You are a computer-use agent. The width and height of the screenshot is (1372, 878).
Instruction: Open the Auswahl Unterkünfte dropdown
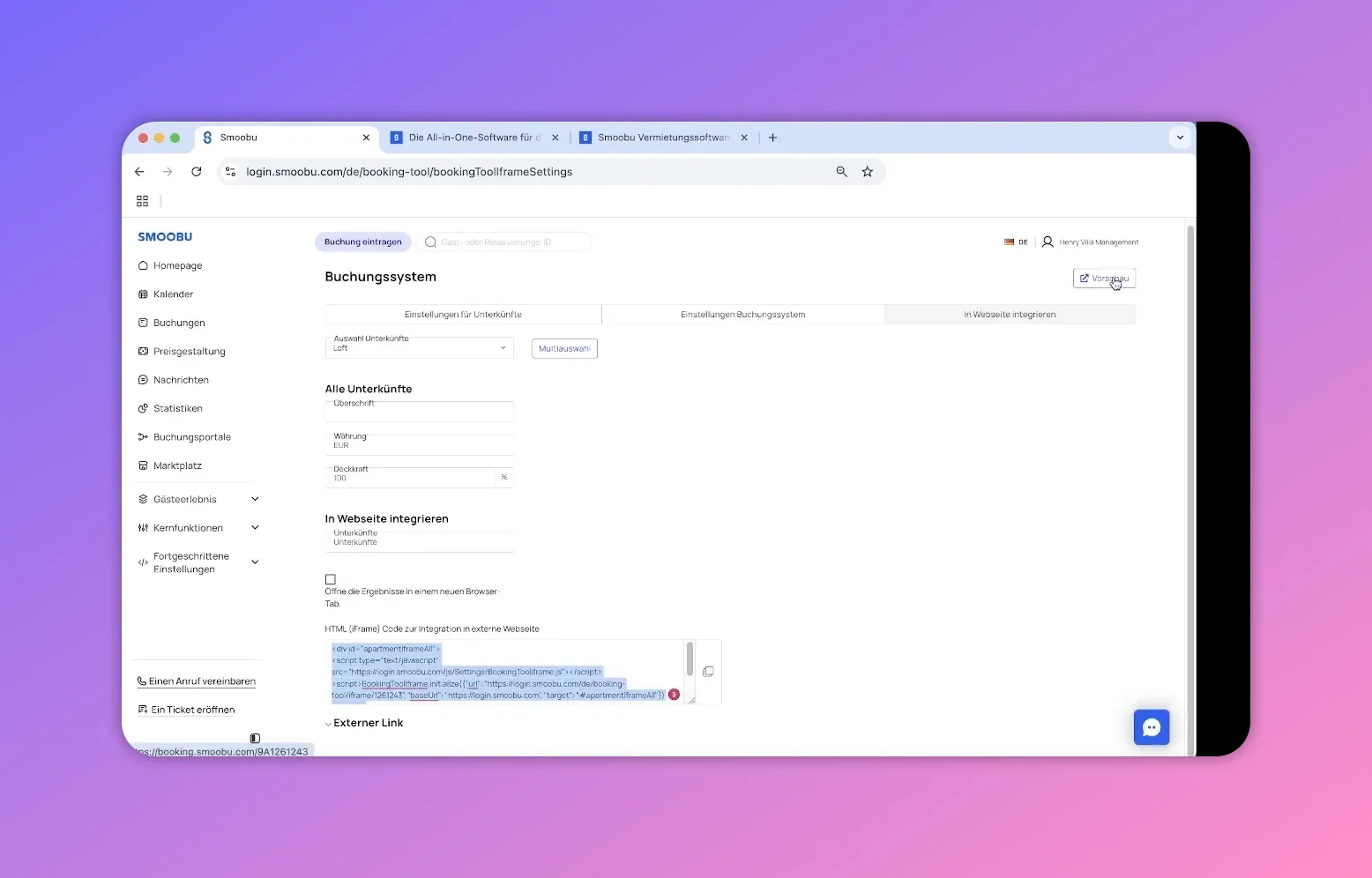420,347
